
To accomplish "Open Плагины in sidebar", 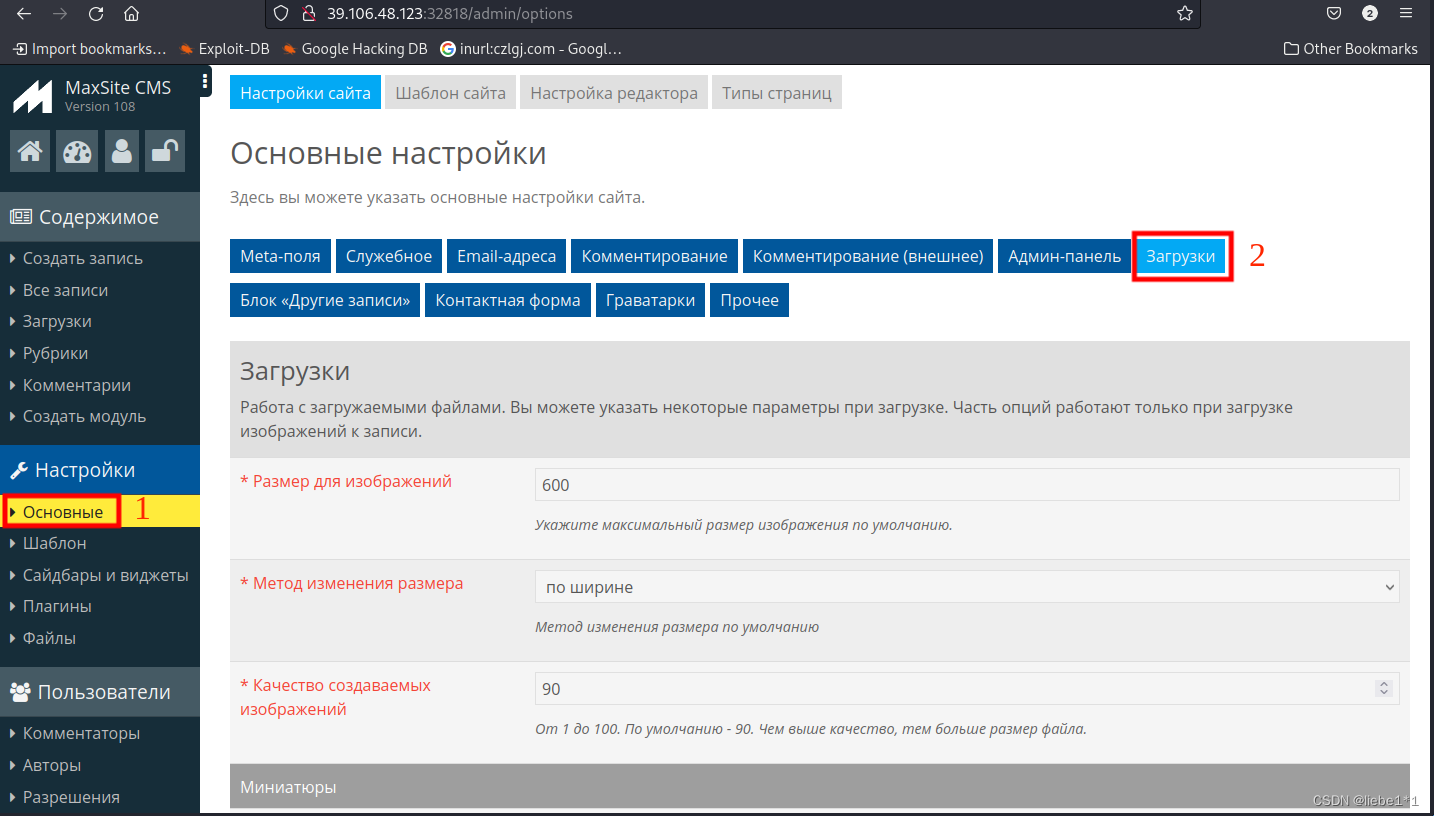I will [x=57, y=606].
